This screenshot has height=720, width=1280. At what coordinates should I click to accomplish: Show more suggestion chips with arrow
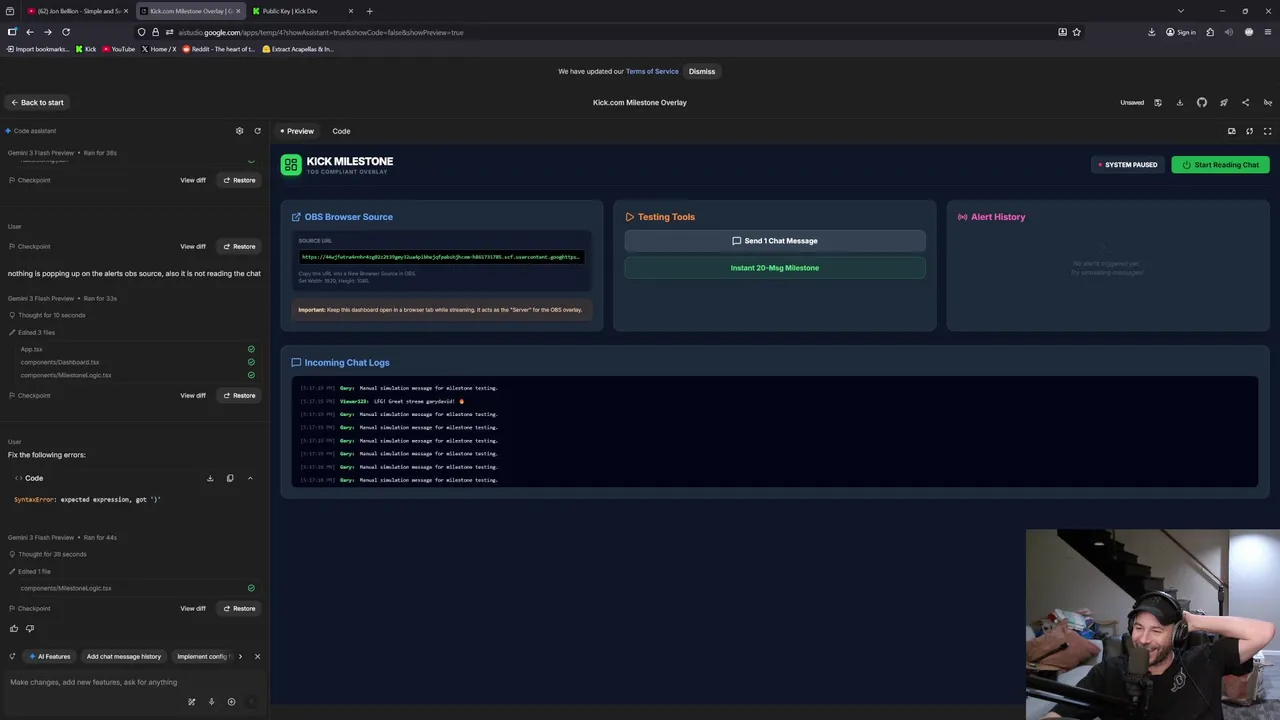(x=240, y=657)
